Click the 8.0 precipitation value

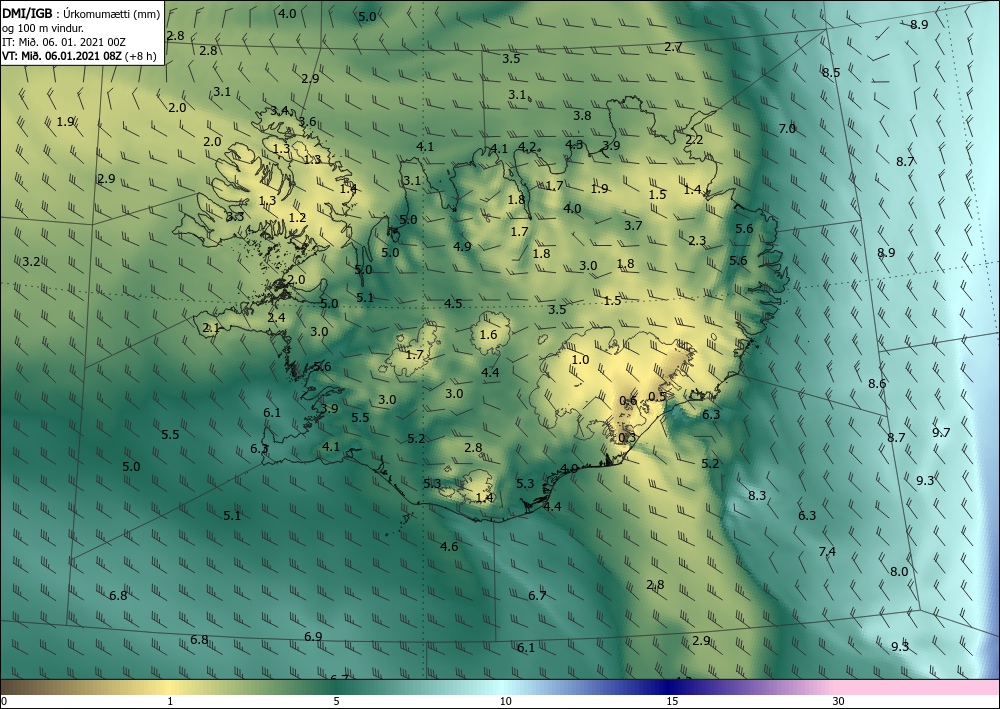(x=899, y=572)
